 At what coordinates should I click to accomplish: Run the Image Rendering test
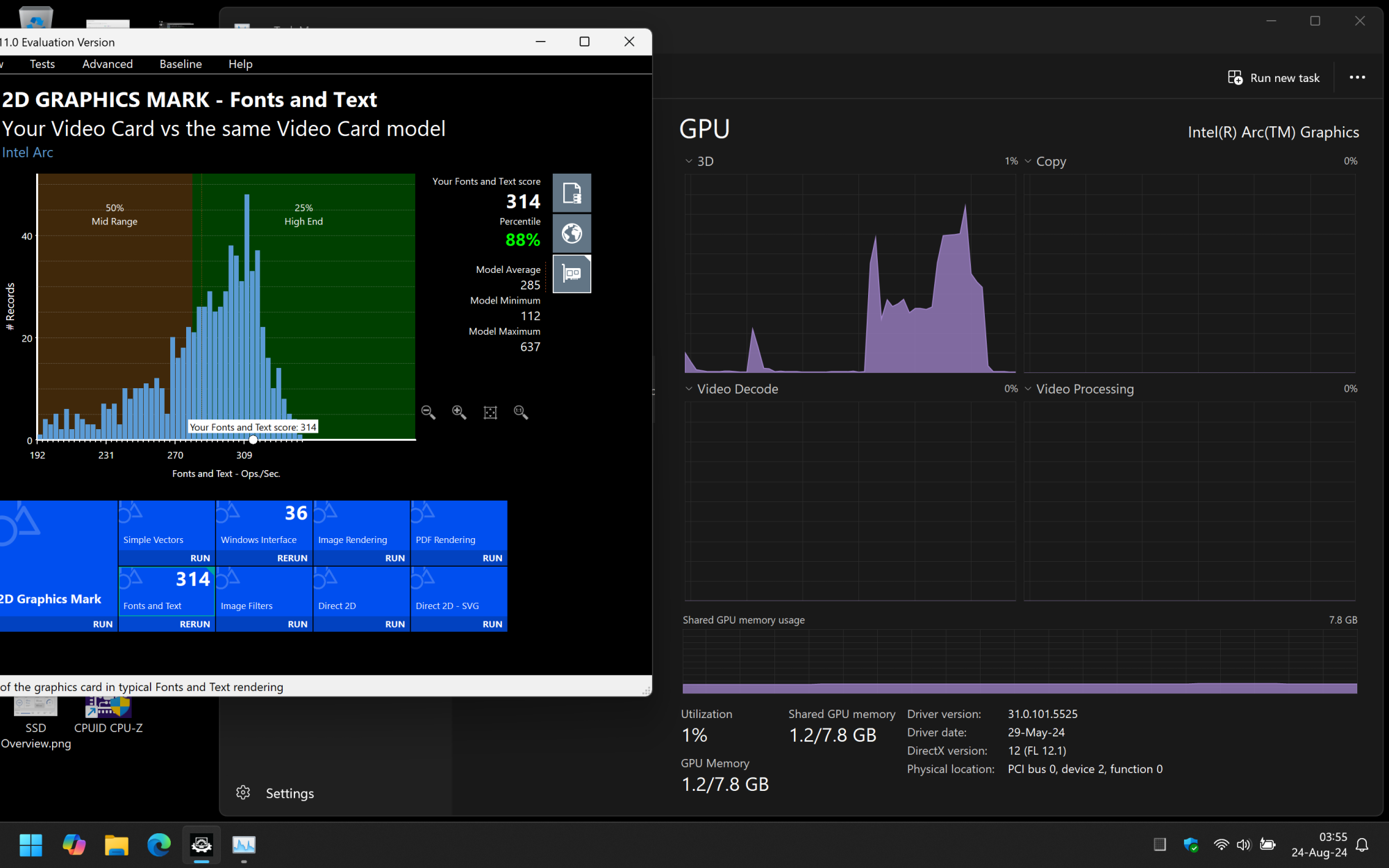(394, 558)
